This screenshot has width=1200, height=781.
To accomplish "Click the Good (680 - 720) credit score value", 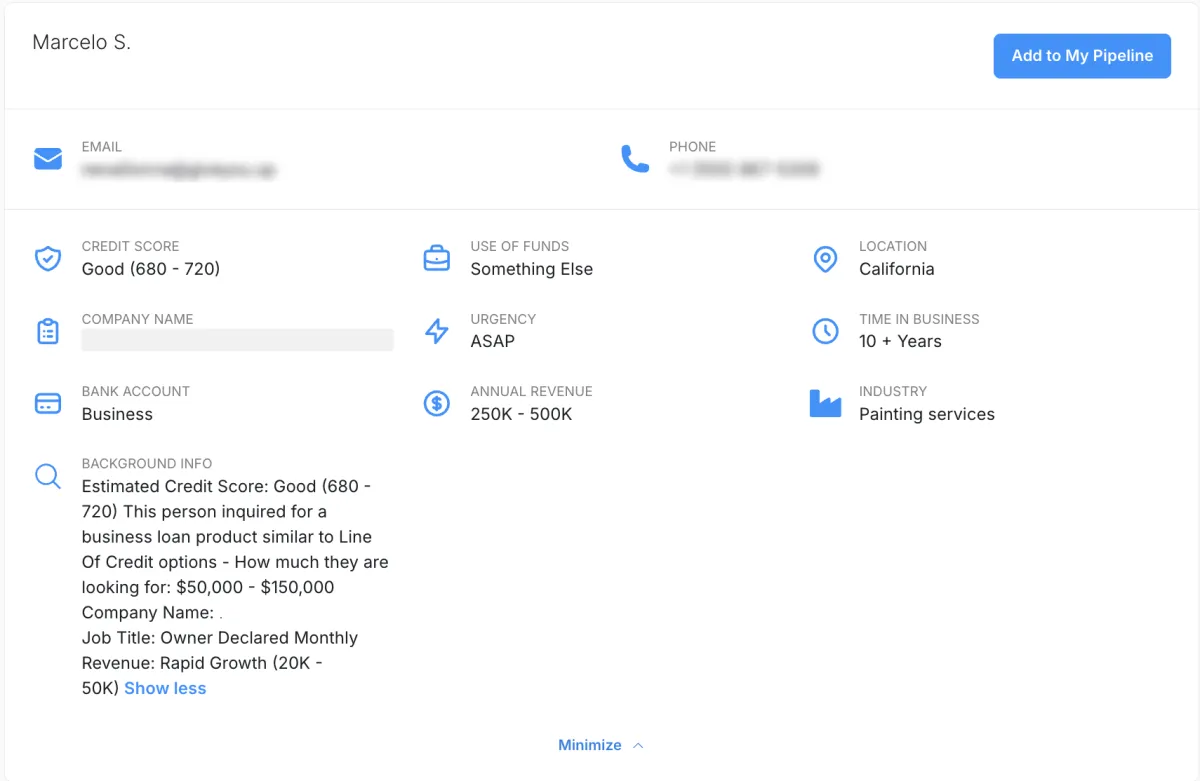I will click(x=151, y=269).
